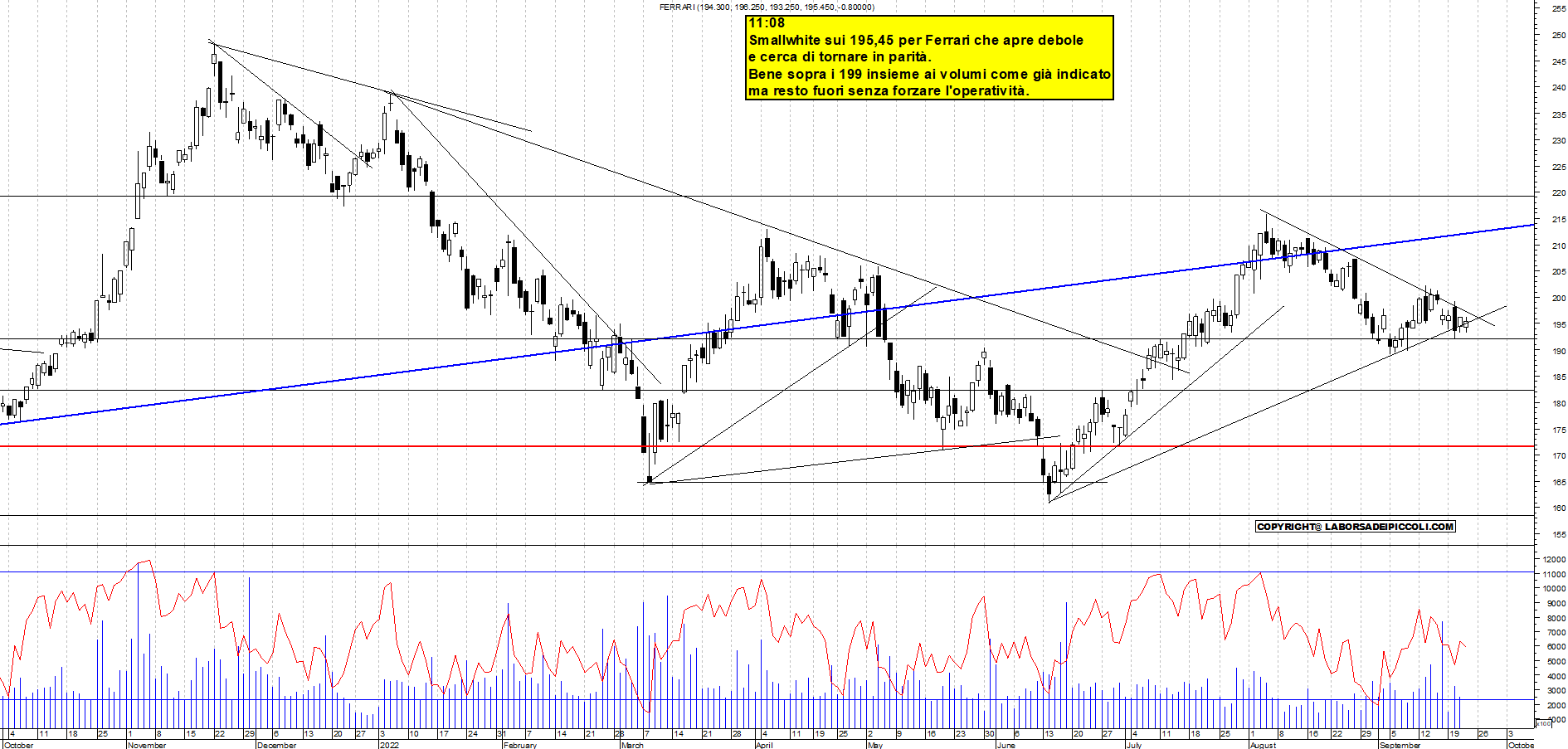Screen dimensions: 1568x749
Task: Select the 240 price axis label
Action: [1559, 88]
